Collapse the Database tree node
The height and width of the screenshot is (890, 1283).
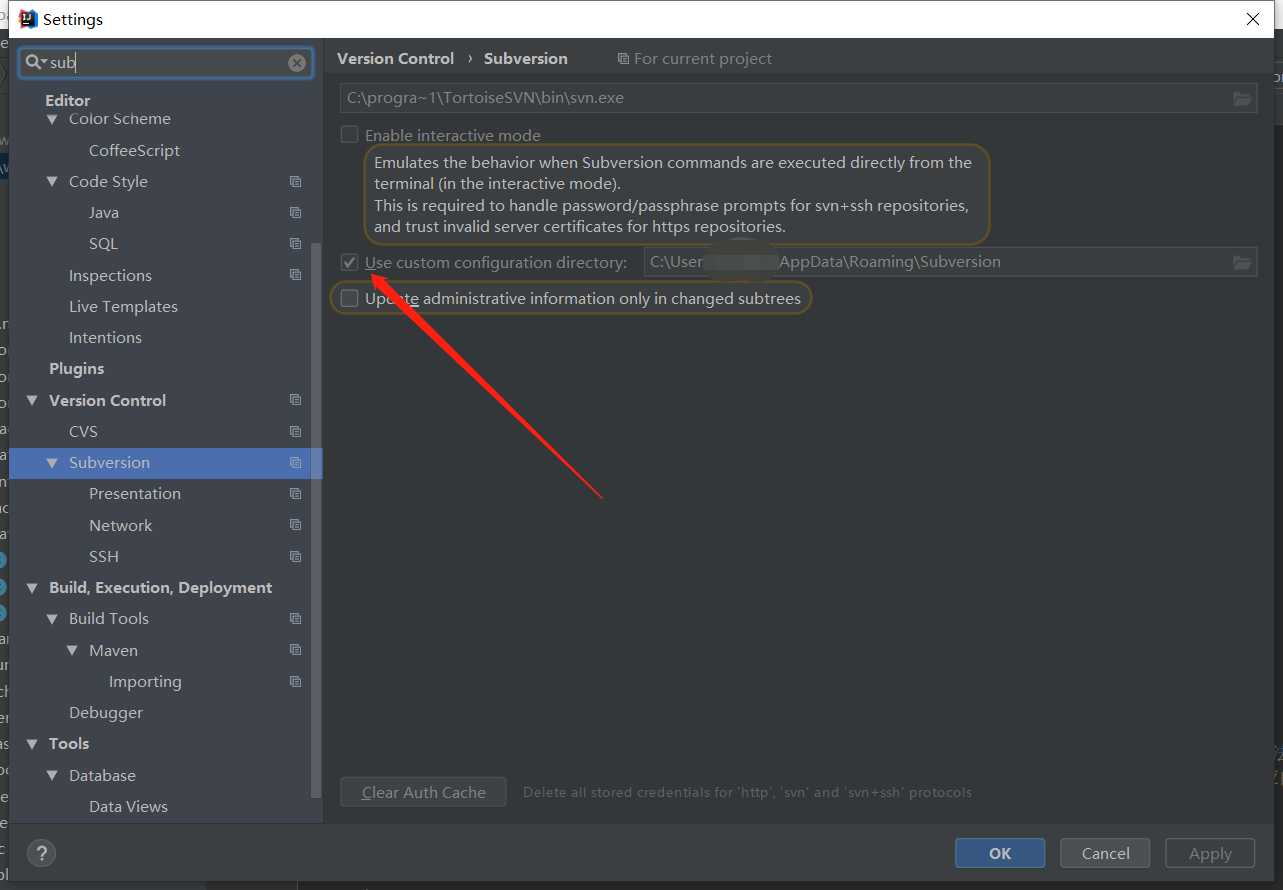click(x=52, y=775)
